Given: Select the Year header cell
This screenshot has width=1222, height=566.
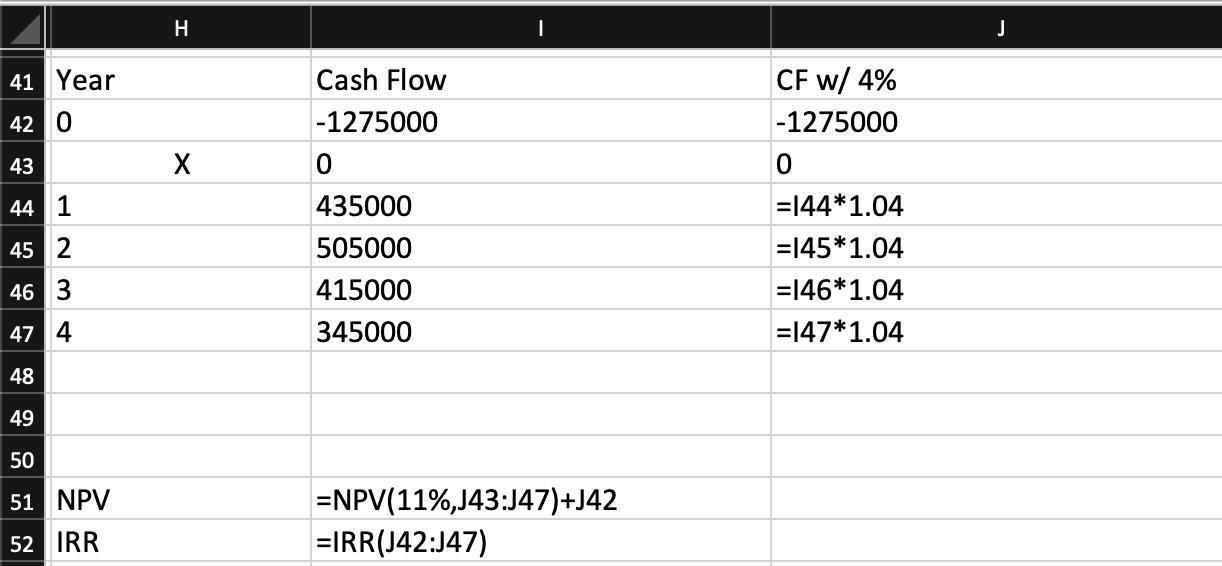Looking at the screenshot, I should 180,80.
